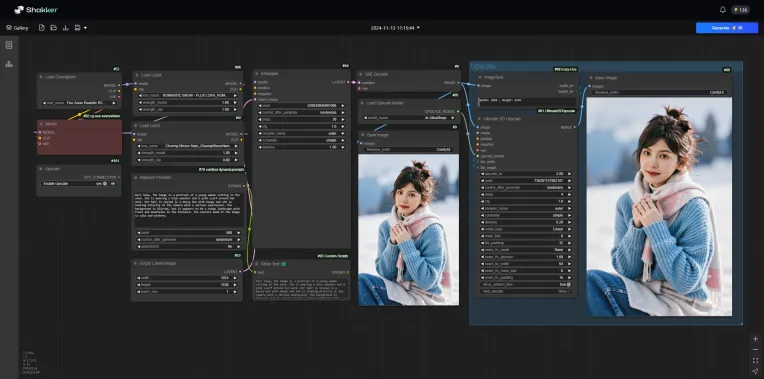Collapse the VAE Decode node
Viewport: 764px width, 379px height.
pyautogui.click(x=361, y=74)
